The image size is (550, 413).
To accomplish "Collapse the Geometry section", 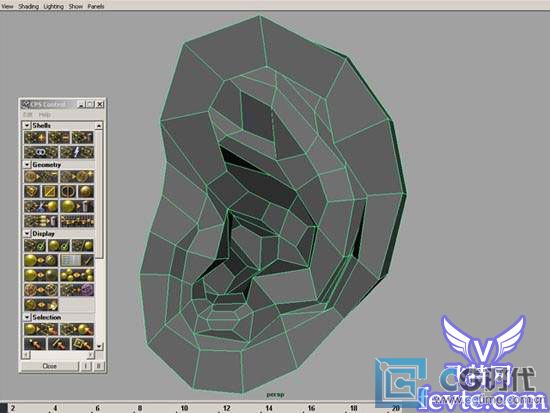I will (x=27, y=164).
